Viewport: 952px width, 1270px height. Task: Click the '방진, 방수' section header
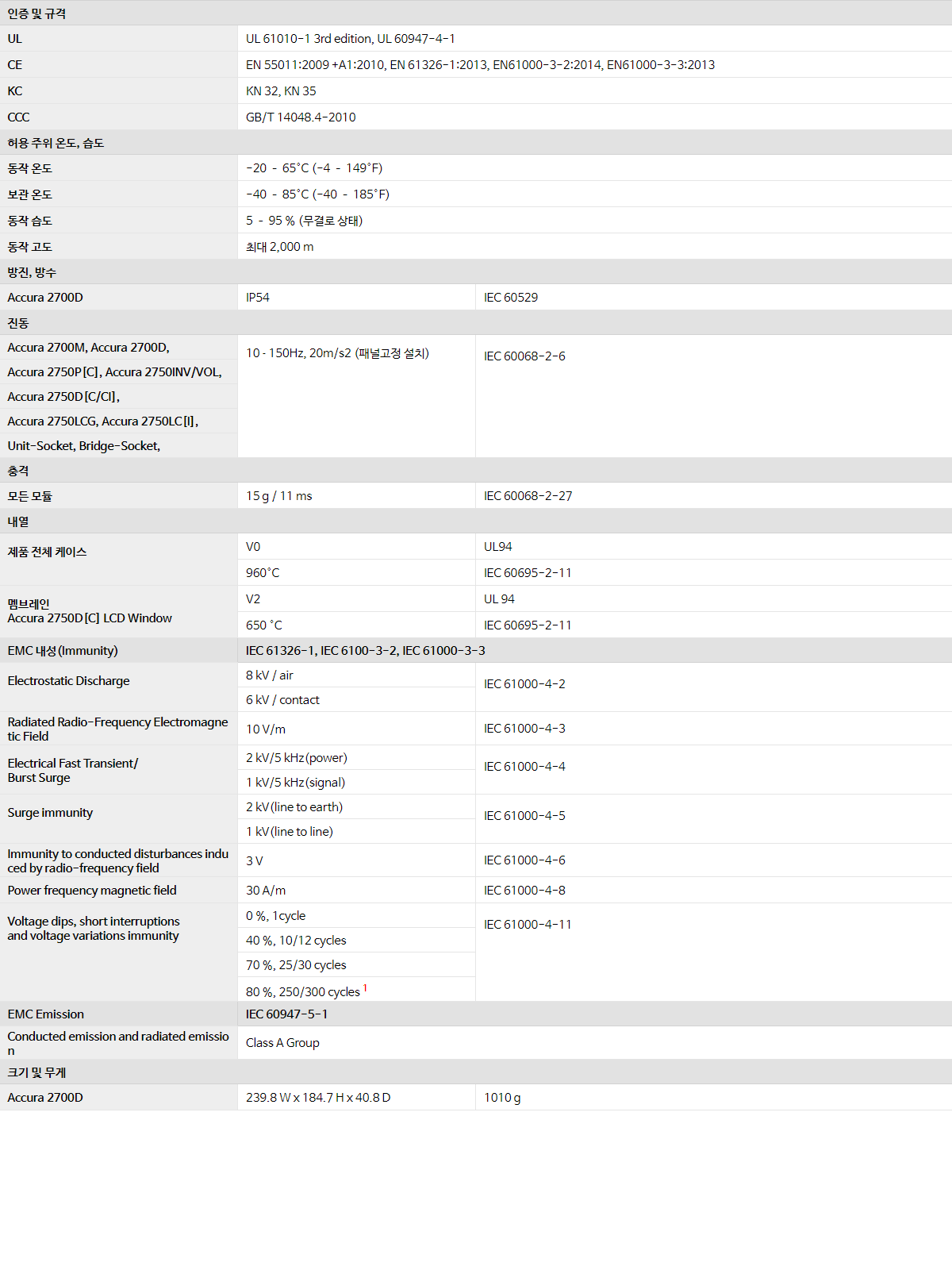point(476,272)
